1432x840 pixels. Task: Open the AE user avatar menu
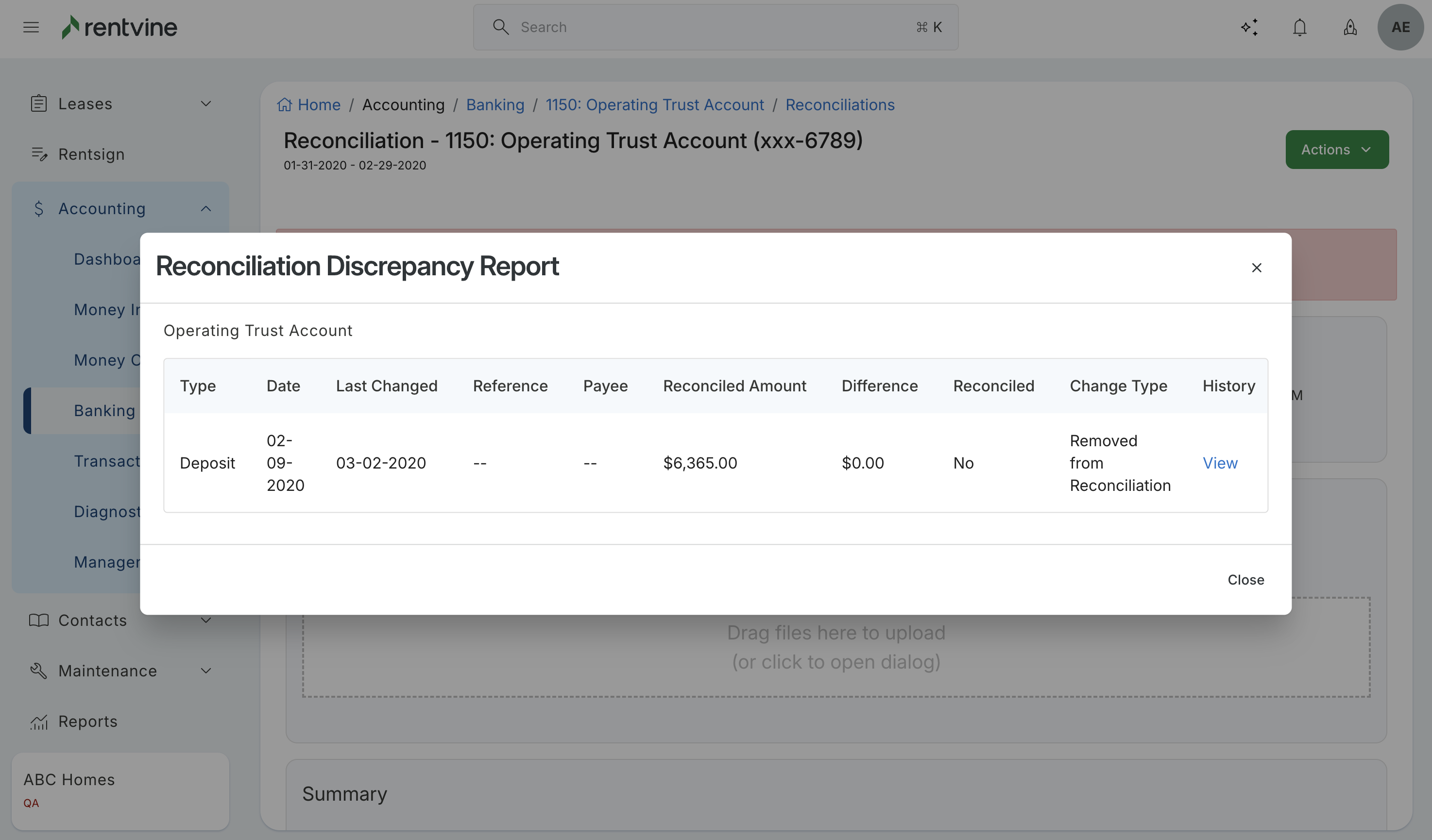coord(1400,27)
